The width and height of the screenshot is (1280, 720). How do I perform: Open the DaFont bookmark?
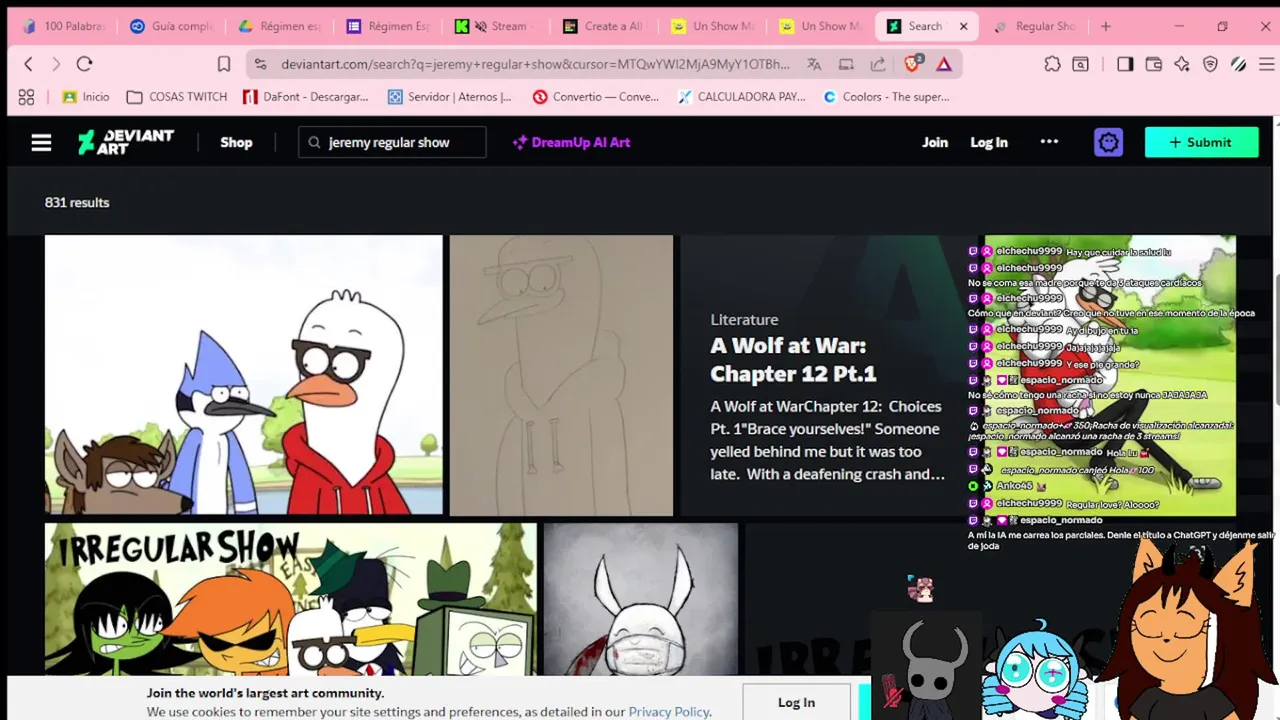click(305, 97)
